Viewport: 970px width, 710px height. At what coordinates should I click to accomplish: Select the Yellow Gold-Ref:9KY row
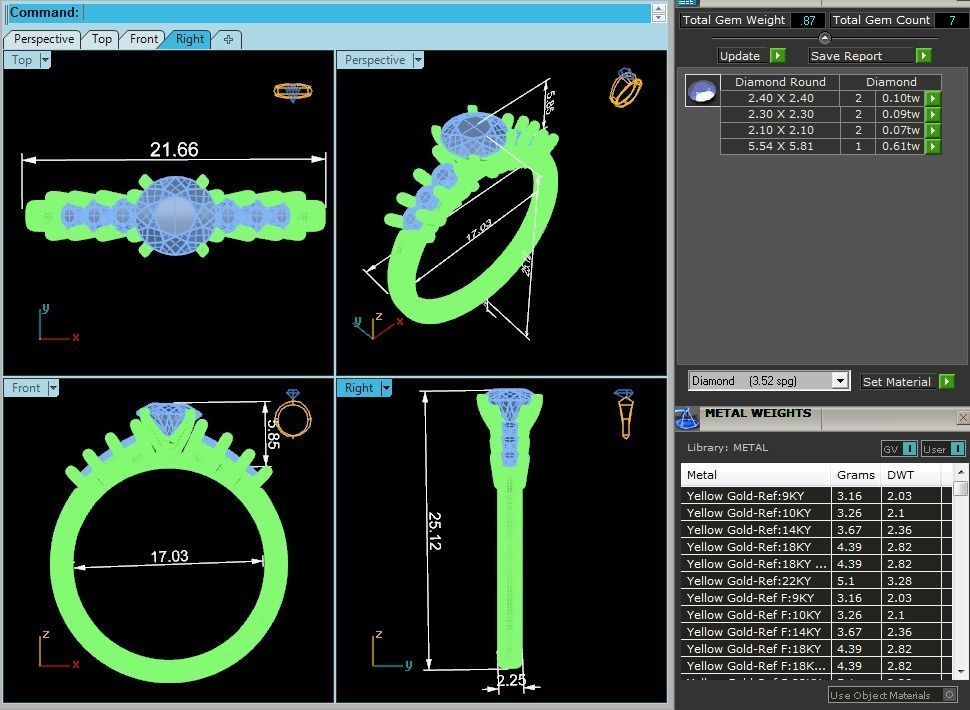[817, 496]
